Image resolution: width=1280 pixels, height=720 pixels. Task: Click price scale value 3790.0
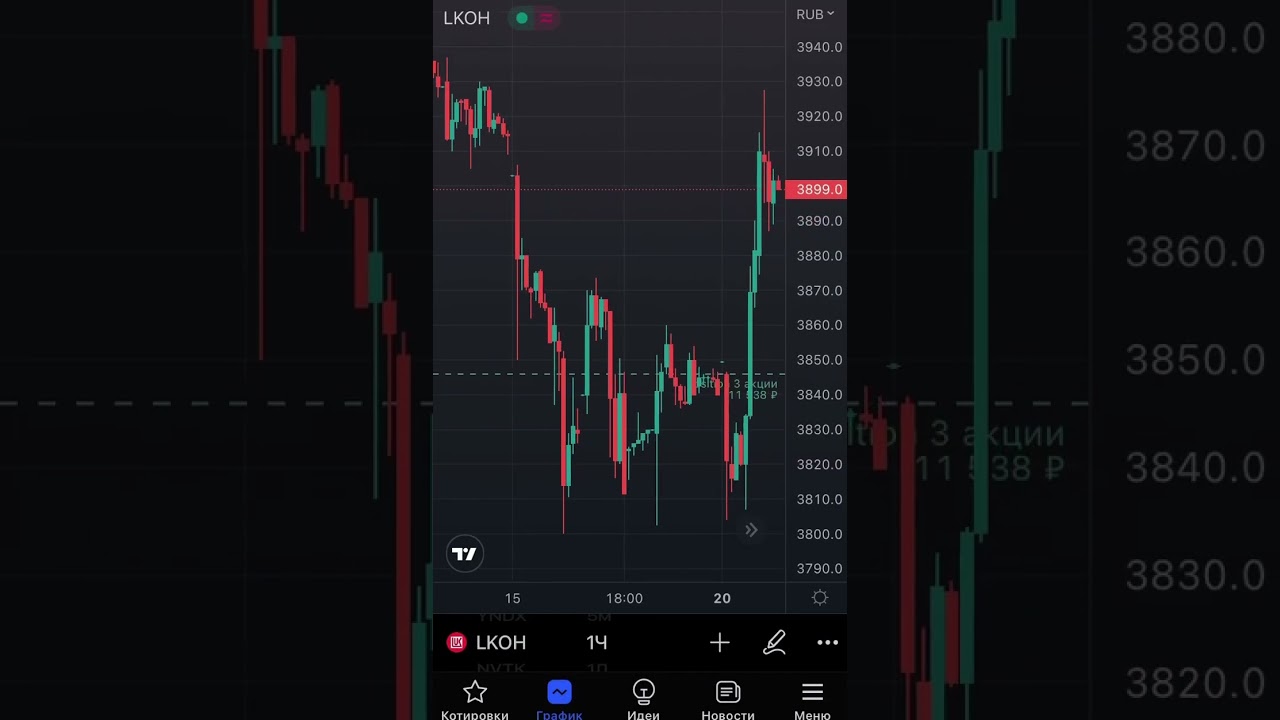(x=819, y=569)
